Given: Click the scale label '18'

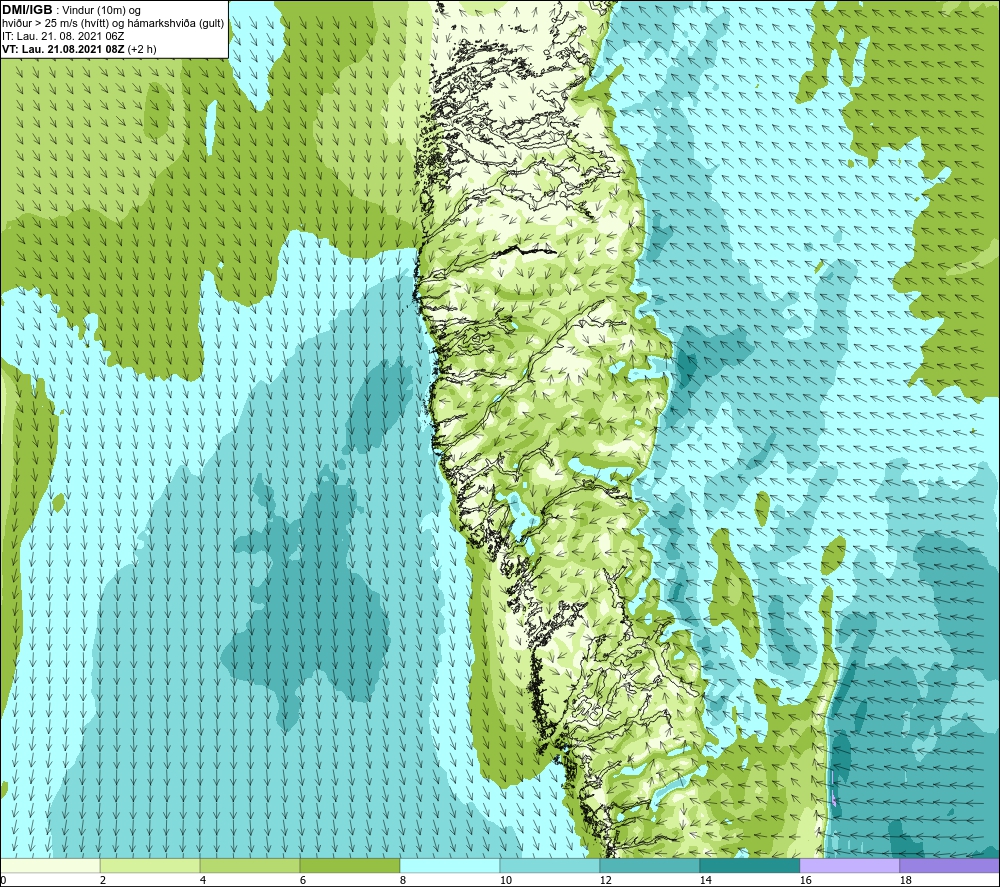Looking at the screenshot, I should click(905, 880).
